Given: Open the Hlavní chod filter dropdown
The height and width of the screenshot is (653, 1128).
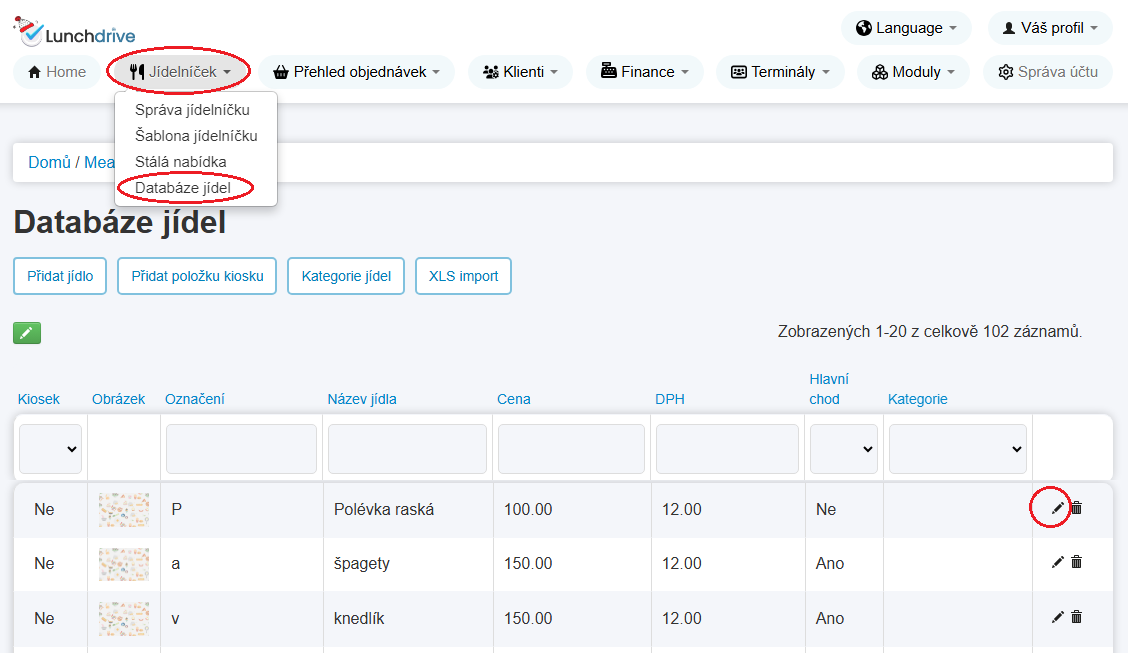Looking at the screenshot, I should (843, 449).
